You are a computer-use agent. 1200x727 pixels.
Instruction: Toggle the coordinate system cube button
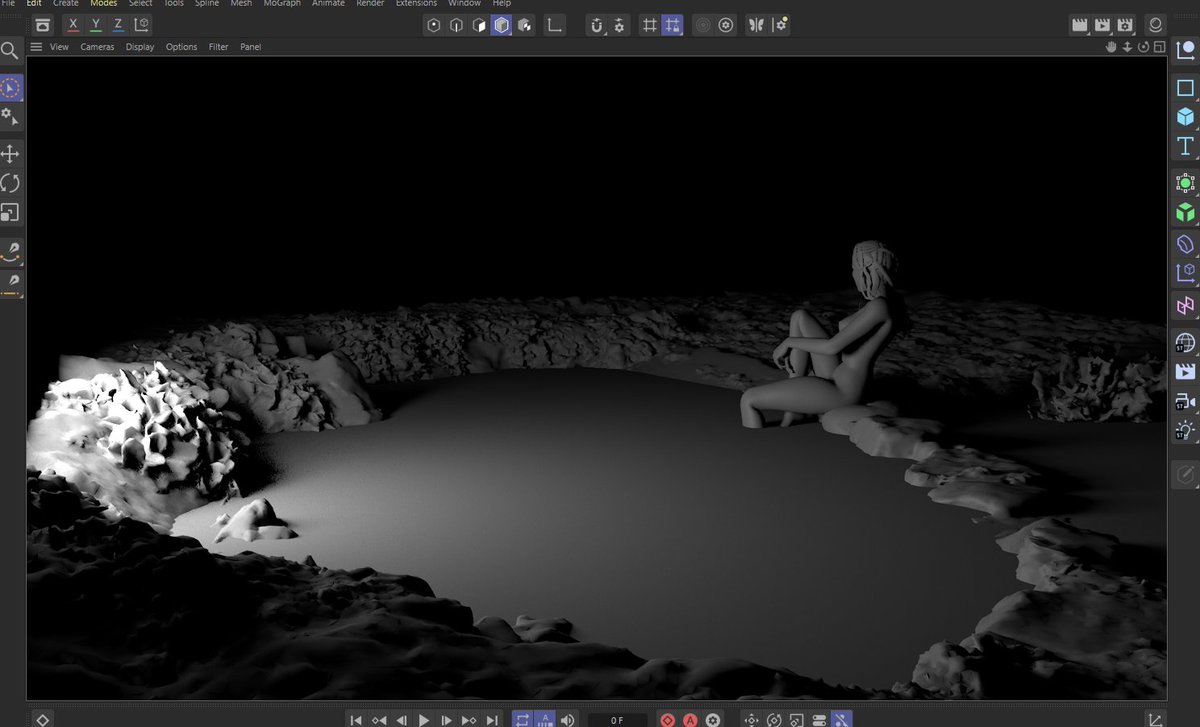[142, 25]
